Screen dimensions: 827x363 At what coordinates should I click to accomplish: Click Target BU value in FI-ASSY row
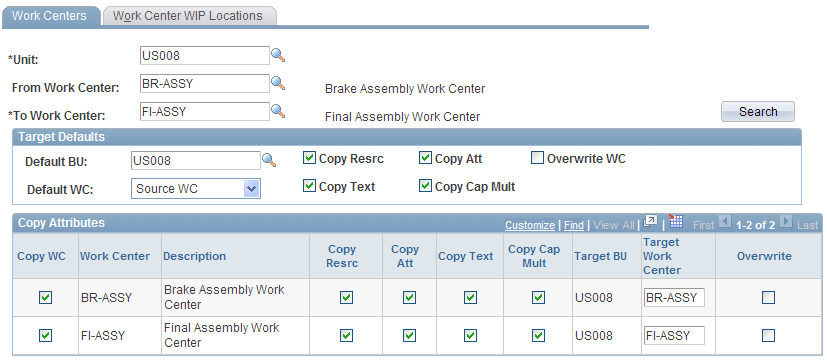594,335
